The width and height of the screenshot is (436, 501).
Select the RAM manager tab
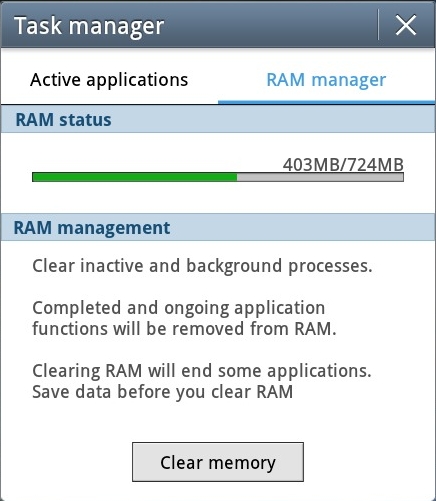(x=326, y=80)
